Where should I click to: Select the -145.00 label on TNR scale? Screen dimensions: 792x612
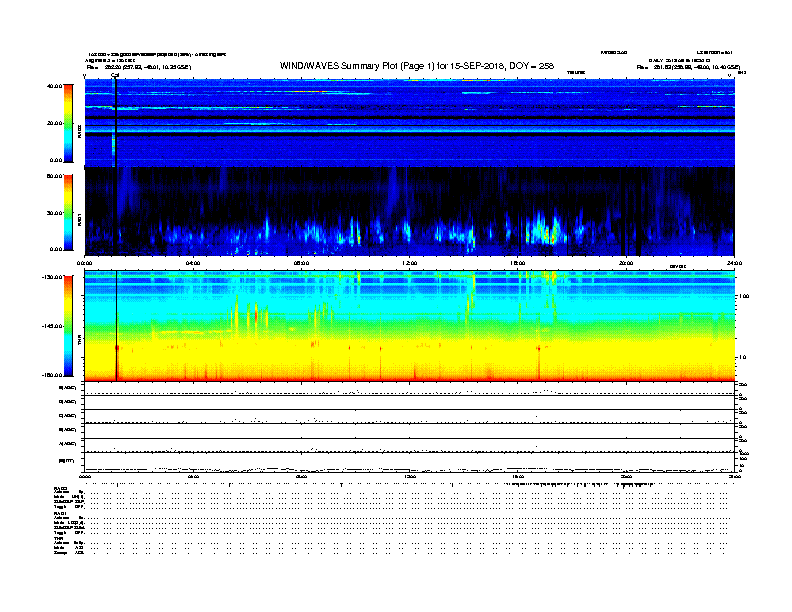tap(52, 326)
